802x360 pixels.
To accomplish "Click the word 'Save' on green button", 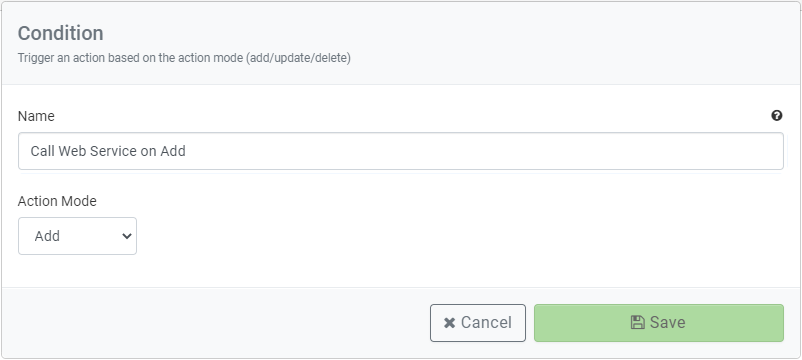I will tap(667, 323).
